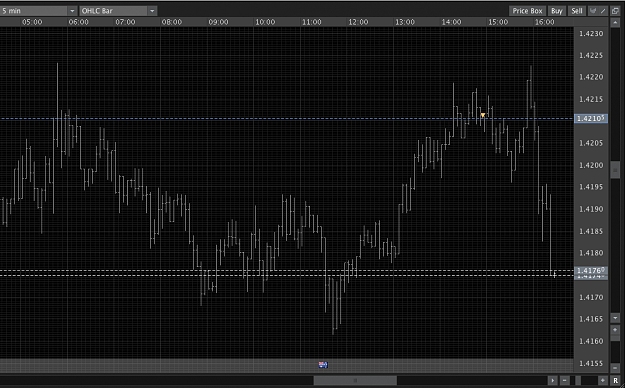Click the 08:00 time label
This screenshot has height=388, width=625.
(172, 22)
